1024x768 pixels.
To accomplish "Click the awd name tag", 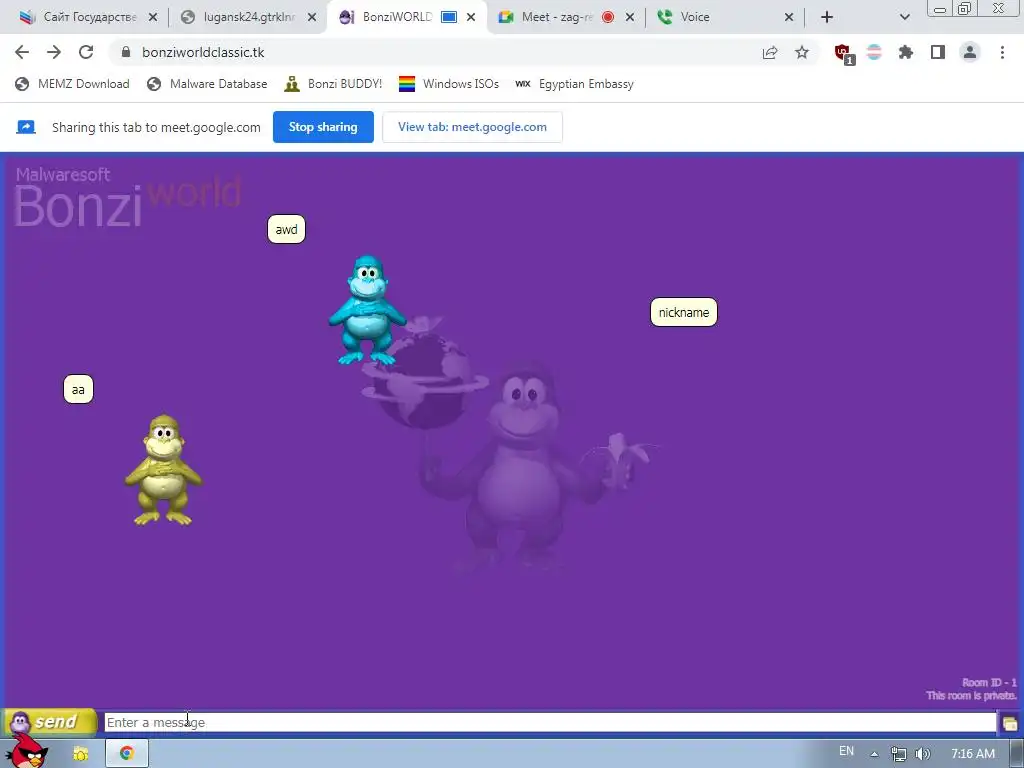I will click(x=286, y=229).
